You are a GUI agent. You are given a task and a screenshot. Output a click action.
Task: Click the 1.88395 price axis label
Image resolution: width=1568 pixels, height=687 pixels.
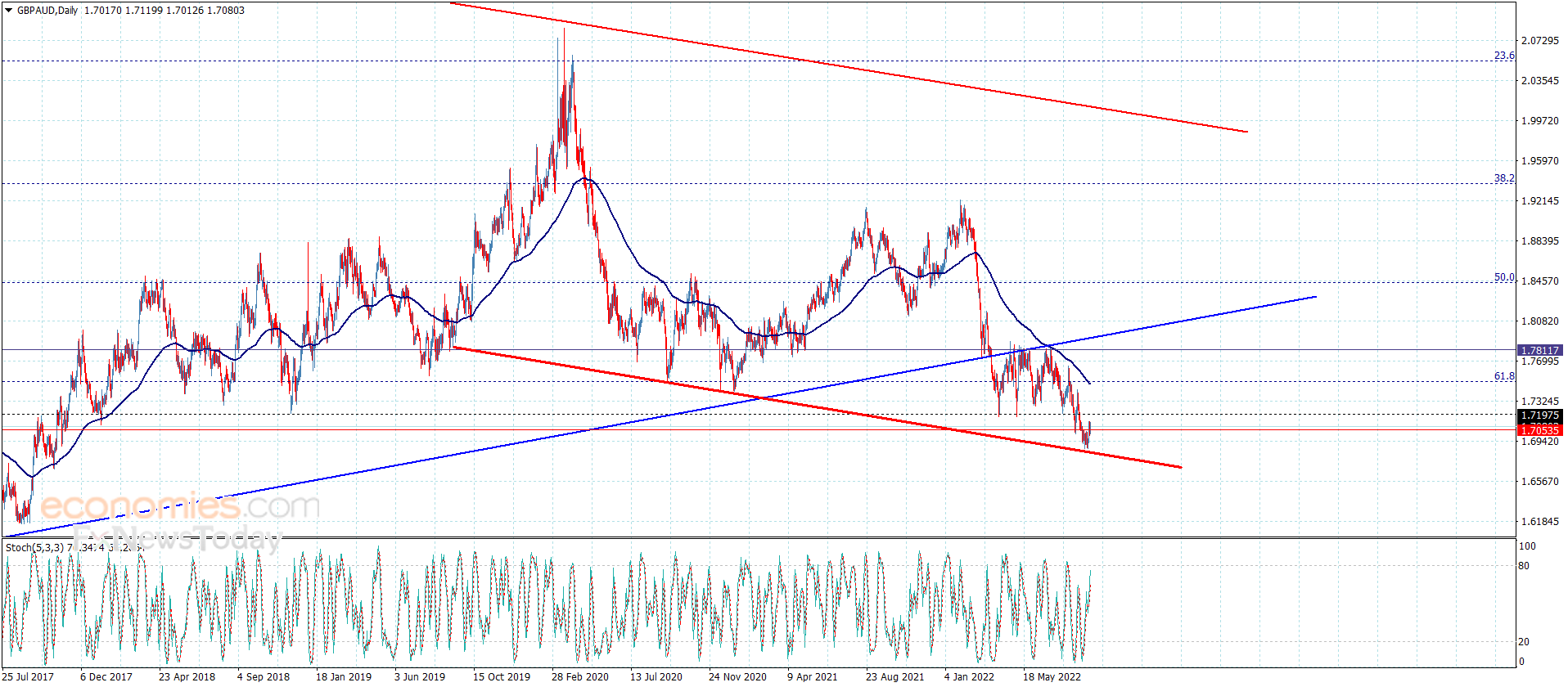pos(1539,240)
